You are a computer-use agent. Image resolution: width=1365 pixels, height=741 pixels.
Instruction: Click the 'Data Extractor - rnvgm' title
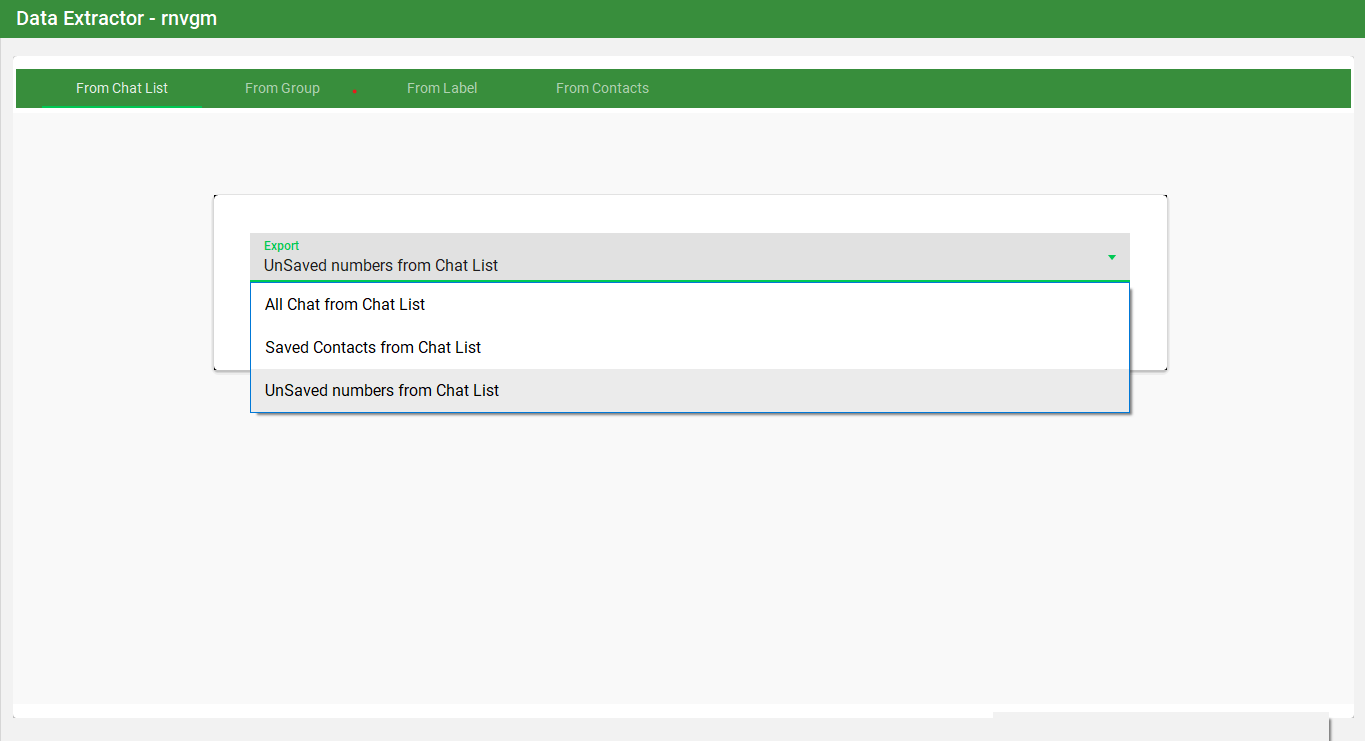pos(116,18)
